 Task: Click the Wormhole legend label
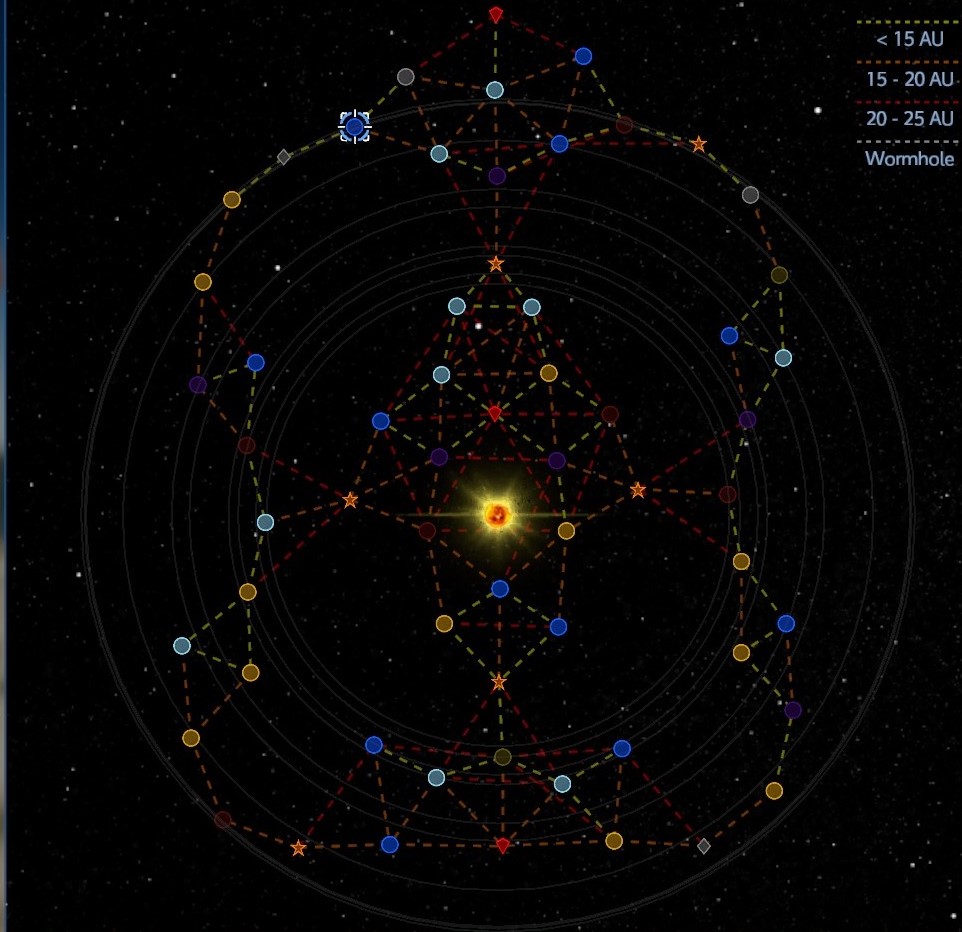[909, 158]
